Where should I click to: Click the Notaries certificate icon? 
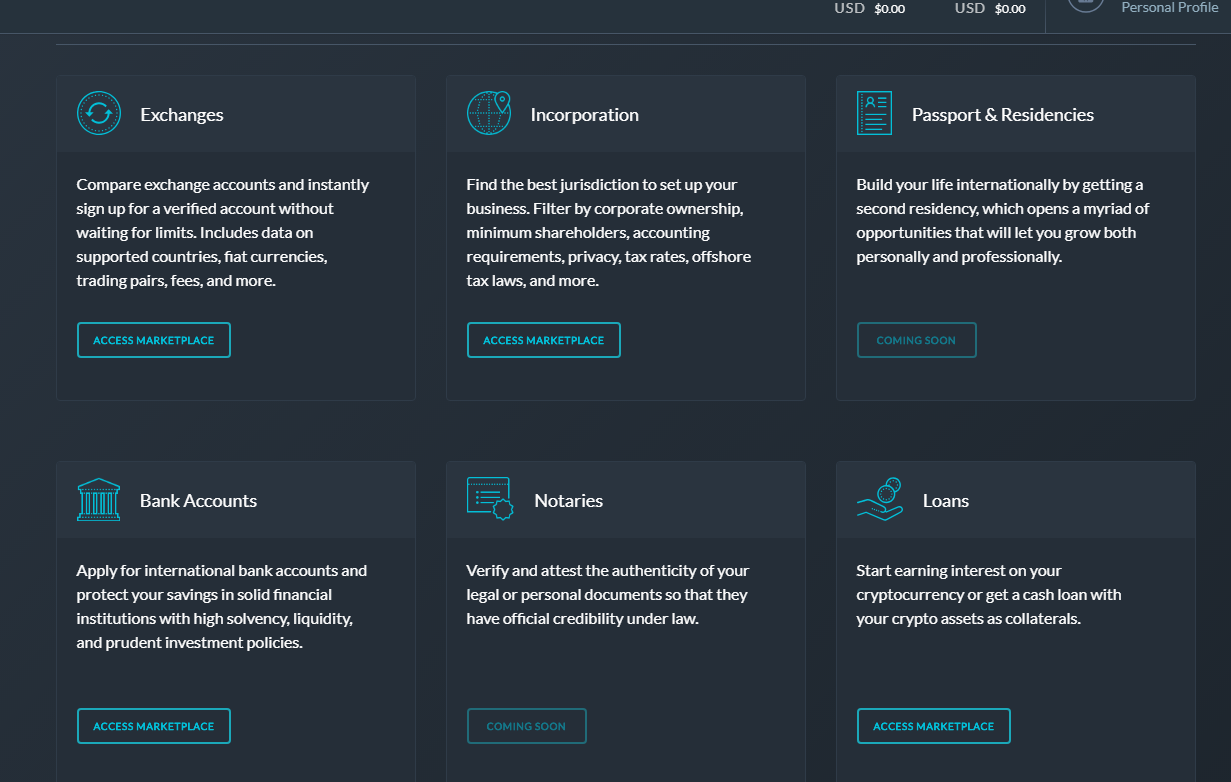point(490,498)
